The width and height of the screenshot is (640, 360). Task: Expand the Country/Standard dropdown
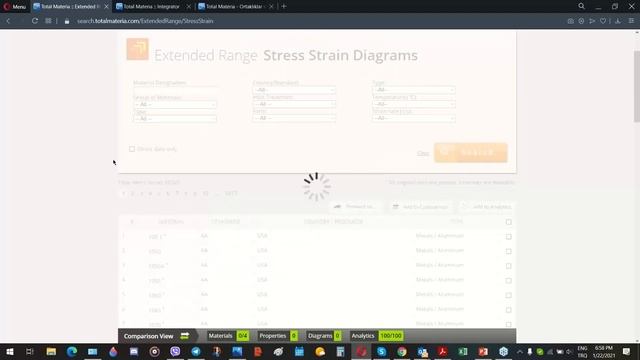pos(294,90)
